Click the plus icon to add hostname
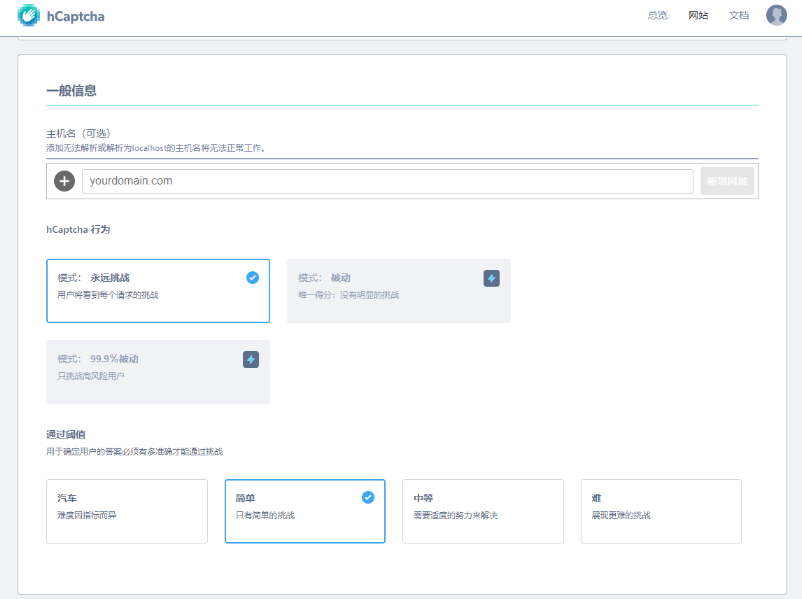The height and width of the screenshot is (599, 802). (x=64, y=181)
